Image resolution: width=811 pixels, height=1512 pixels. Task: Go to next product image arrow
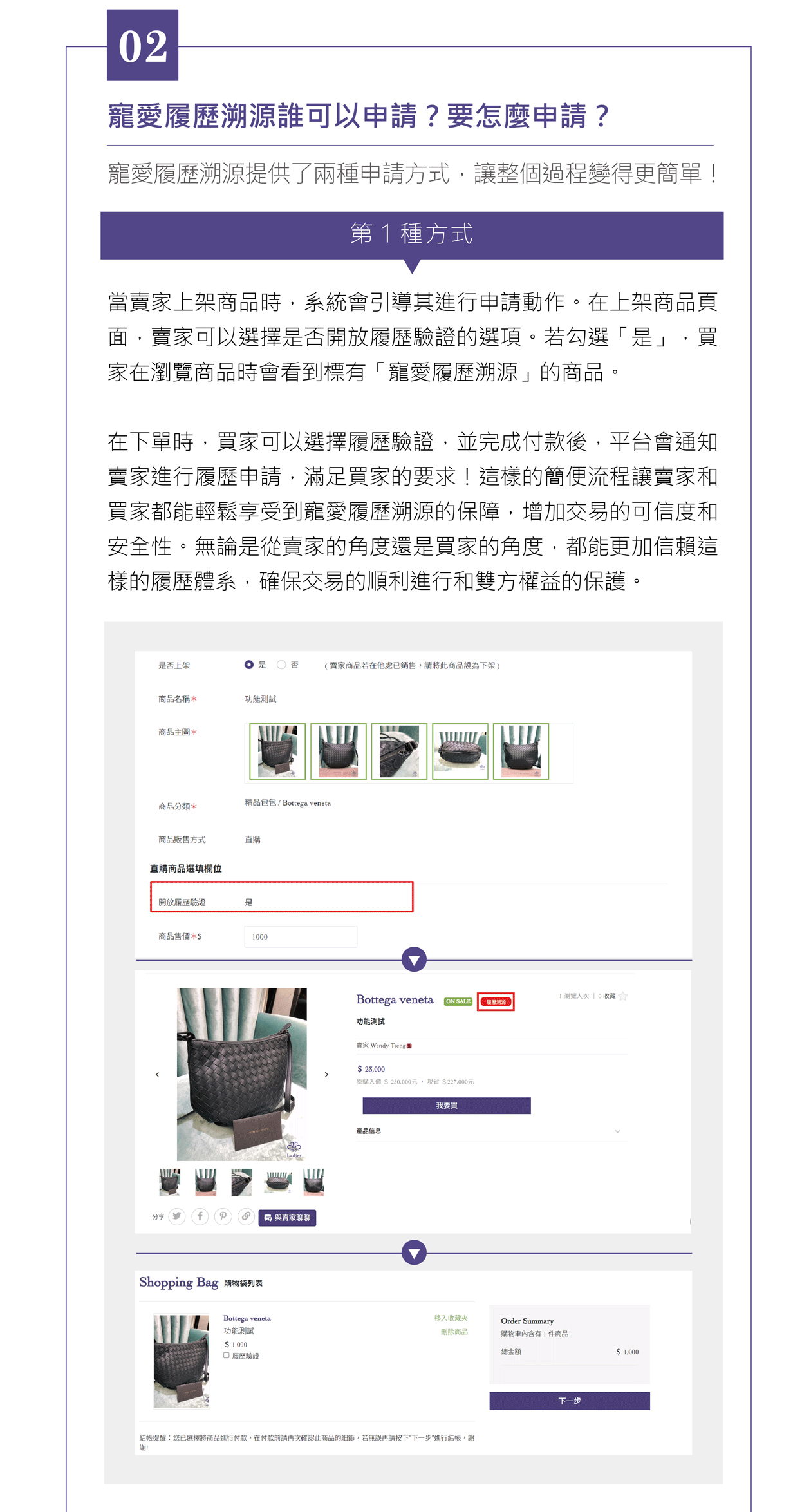coord(326,1074)
